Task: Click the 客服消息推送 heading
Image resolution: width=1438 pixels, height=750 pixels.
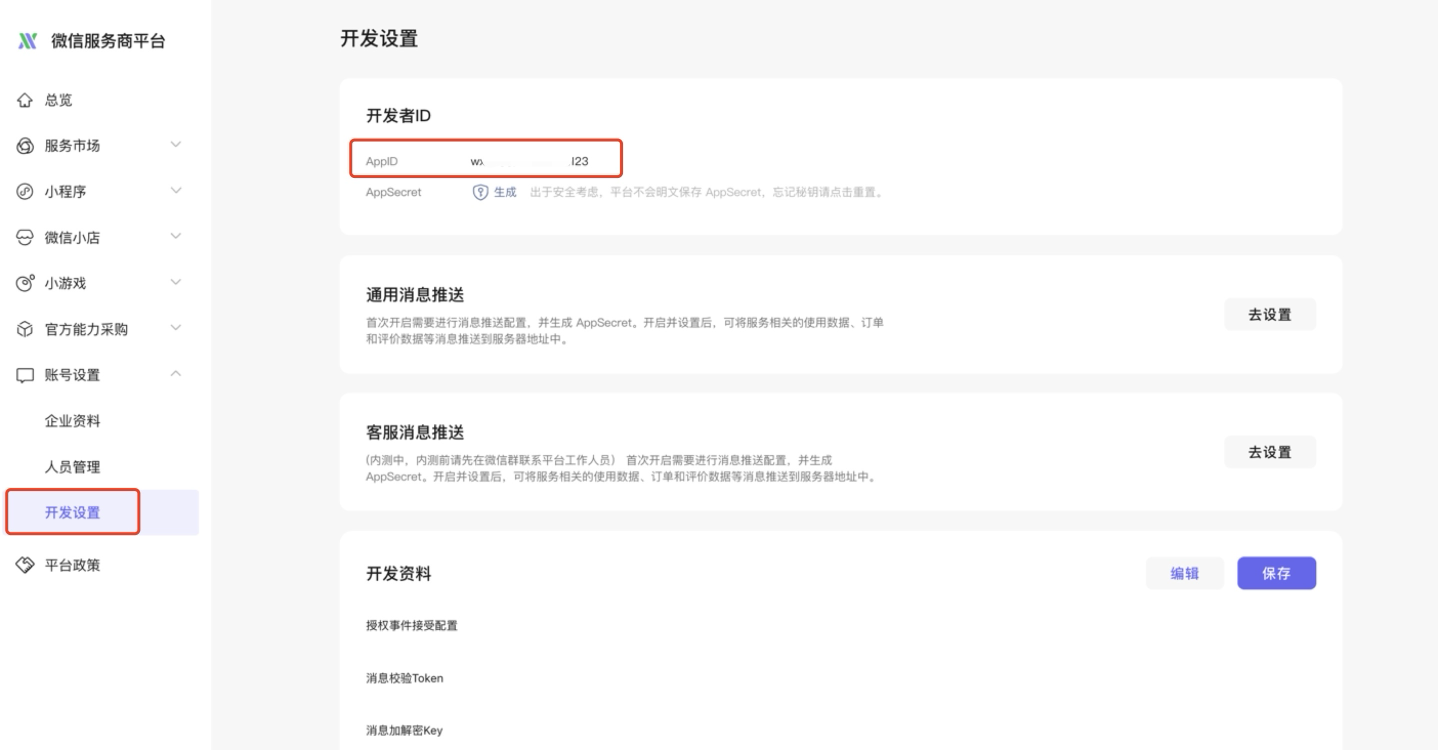Action: click(x=415, y=433)
